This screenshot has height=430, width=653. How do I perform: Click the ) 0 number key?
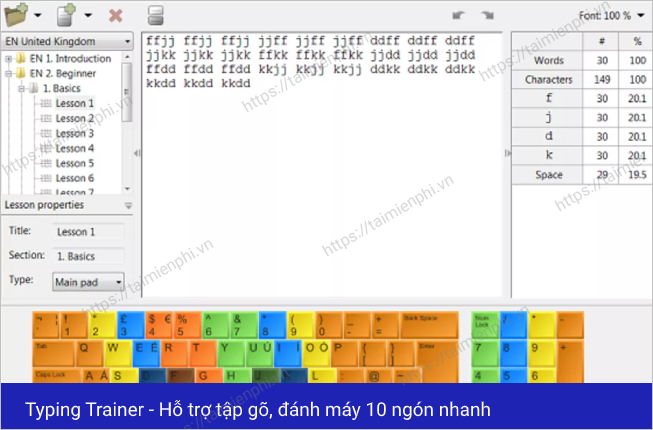329,324
